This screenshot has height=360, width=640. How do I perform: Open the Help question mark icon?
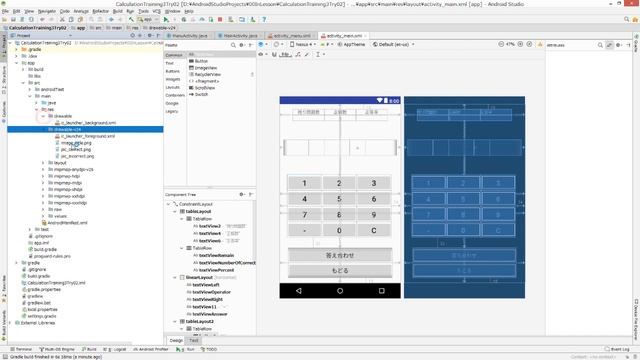[x=264, y=19]
